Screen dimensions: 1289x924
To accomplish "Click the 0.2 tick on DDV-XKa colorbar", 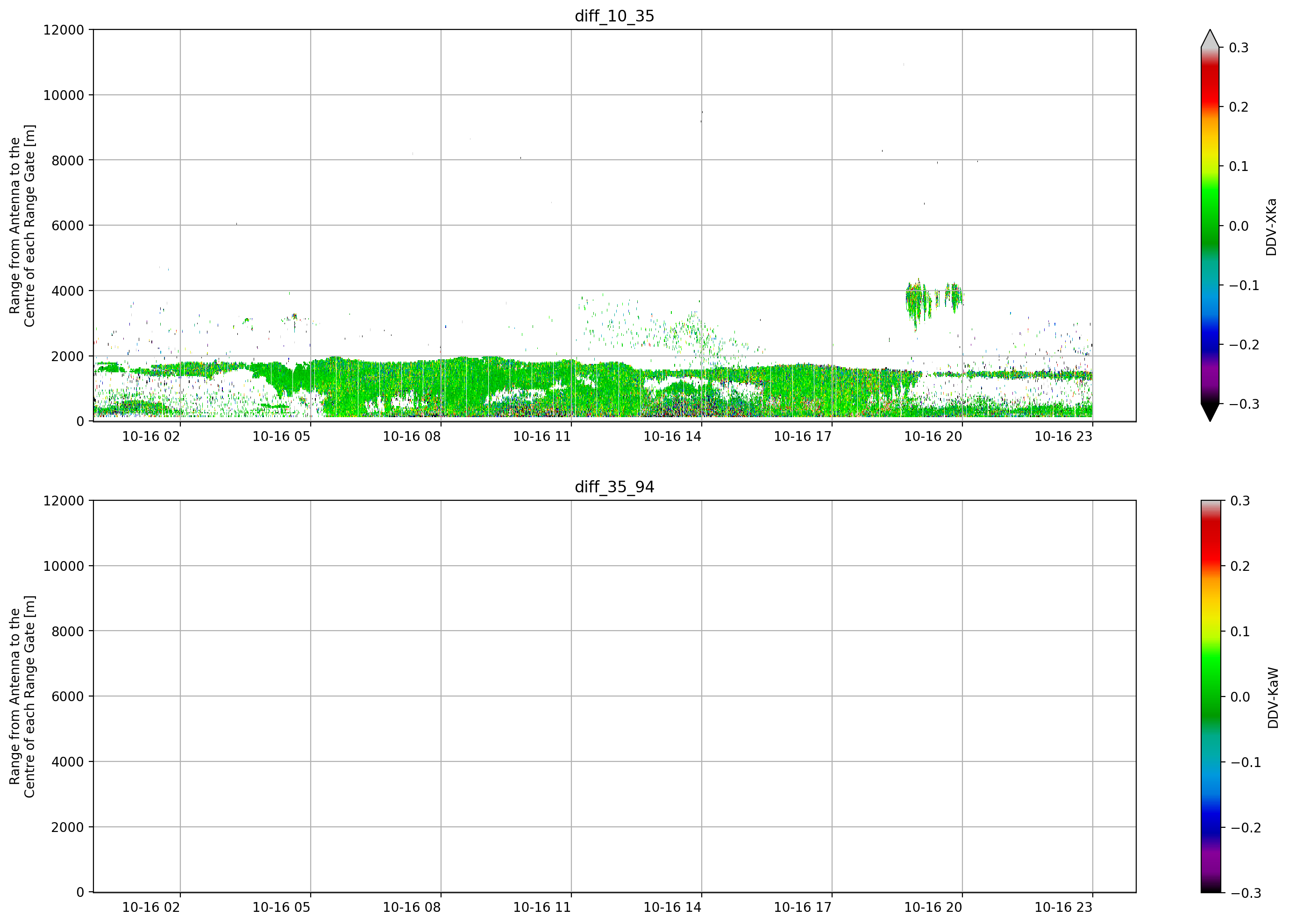I will pos(1239,107).
